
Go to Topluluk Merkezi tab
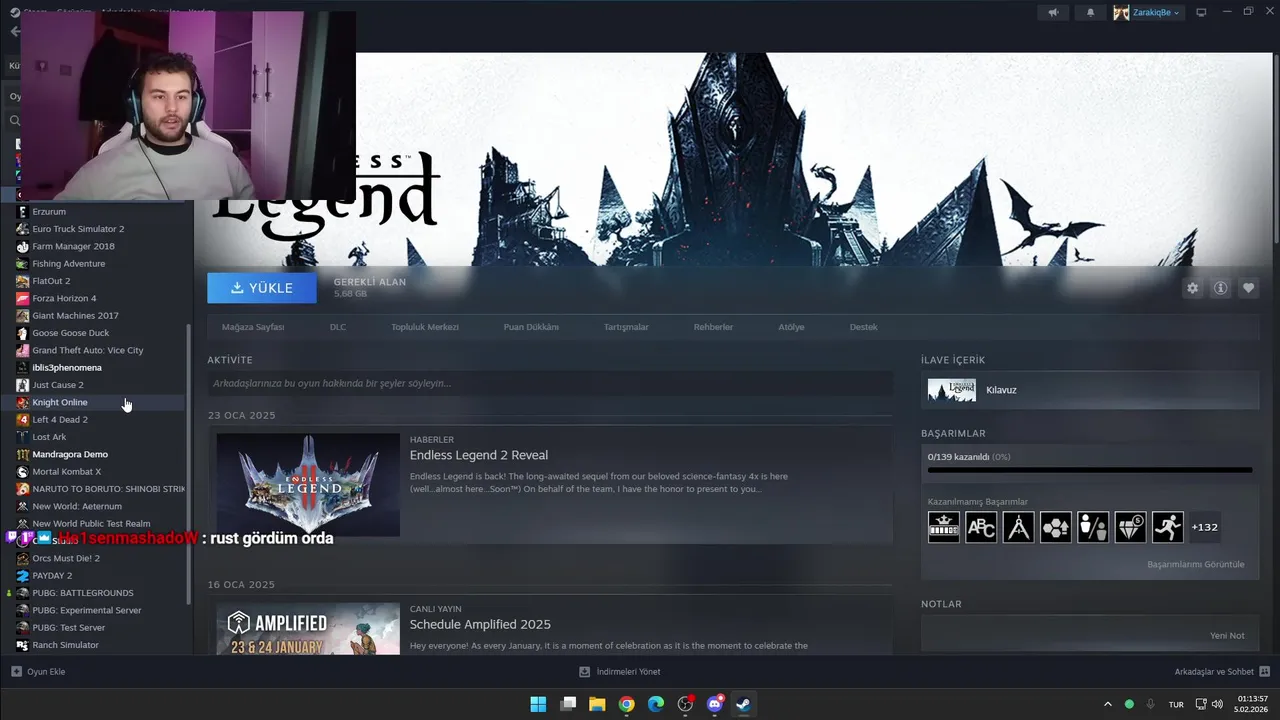[425, 327]
